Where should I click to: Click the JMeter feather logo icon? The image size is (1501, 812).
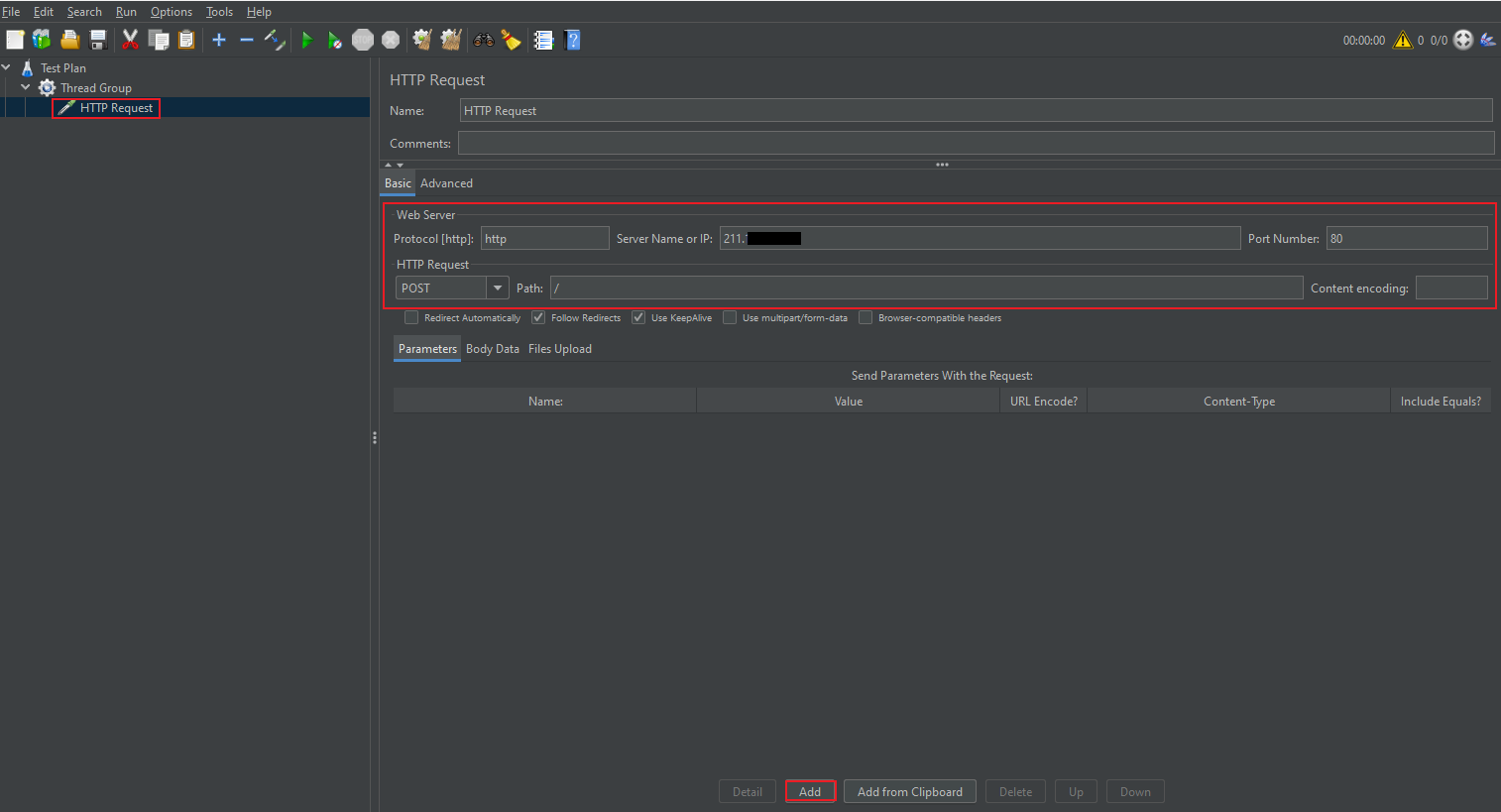tap(1487, 40)
